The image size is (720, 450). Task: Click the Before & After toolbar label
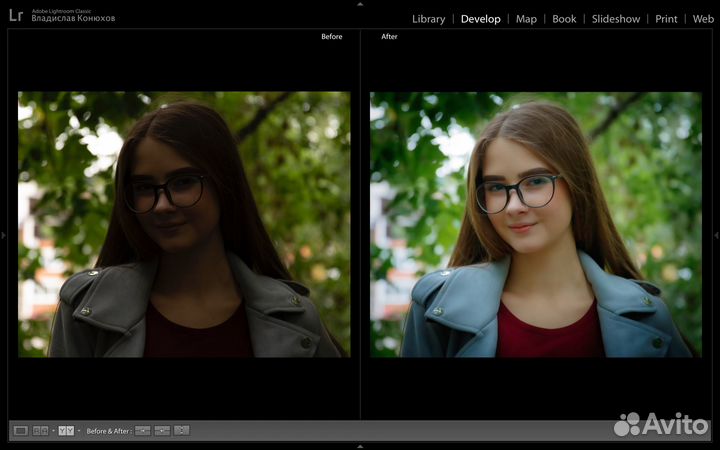coord(109,431)
